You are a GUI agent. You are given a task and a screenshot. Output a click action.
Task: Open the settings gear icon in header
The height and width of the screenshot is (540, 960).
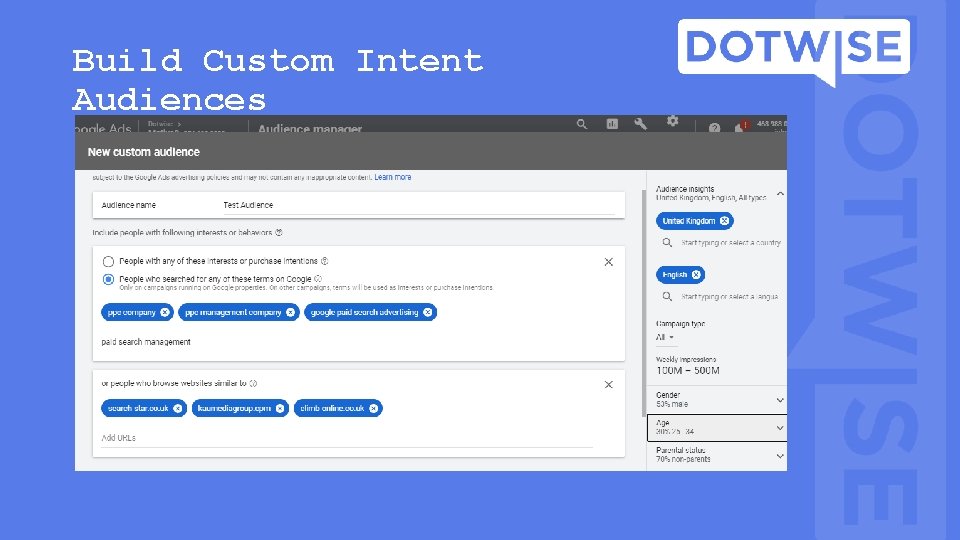(x=672, y=121)
